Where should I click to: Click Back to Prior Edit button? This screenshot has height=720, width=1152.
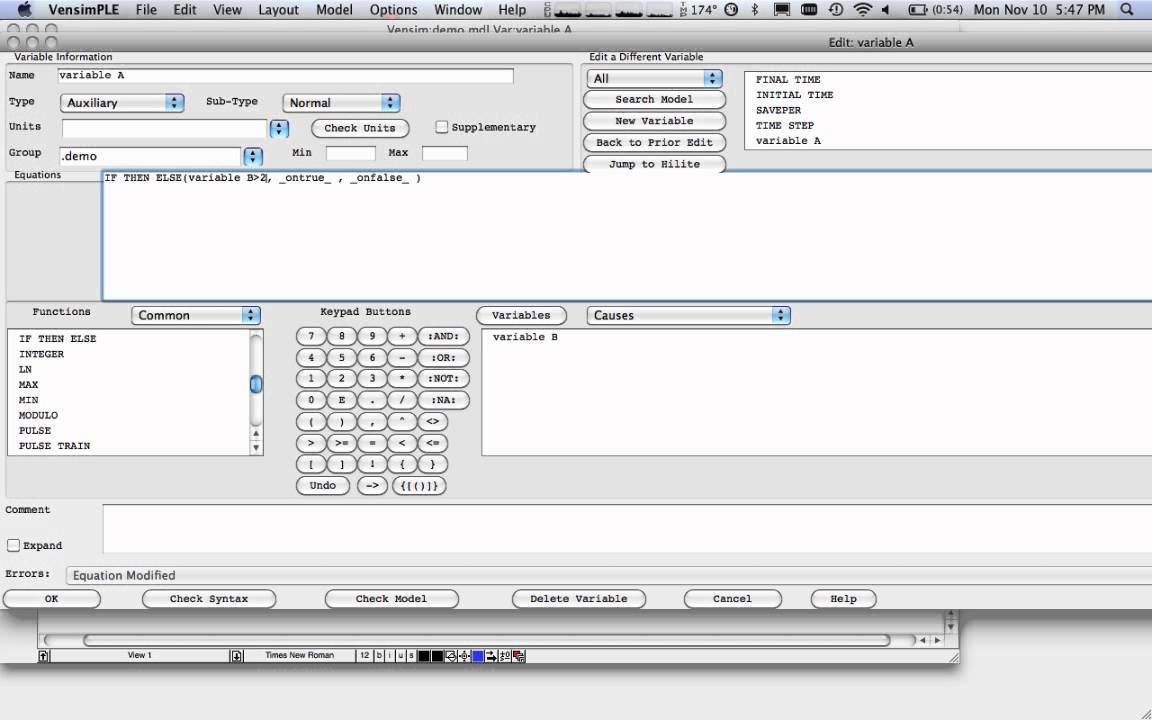pos(654,143)
